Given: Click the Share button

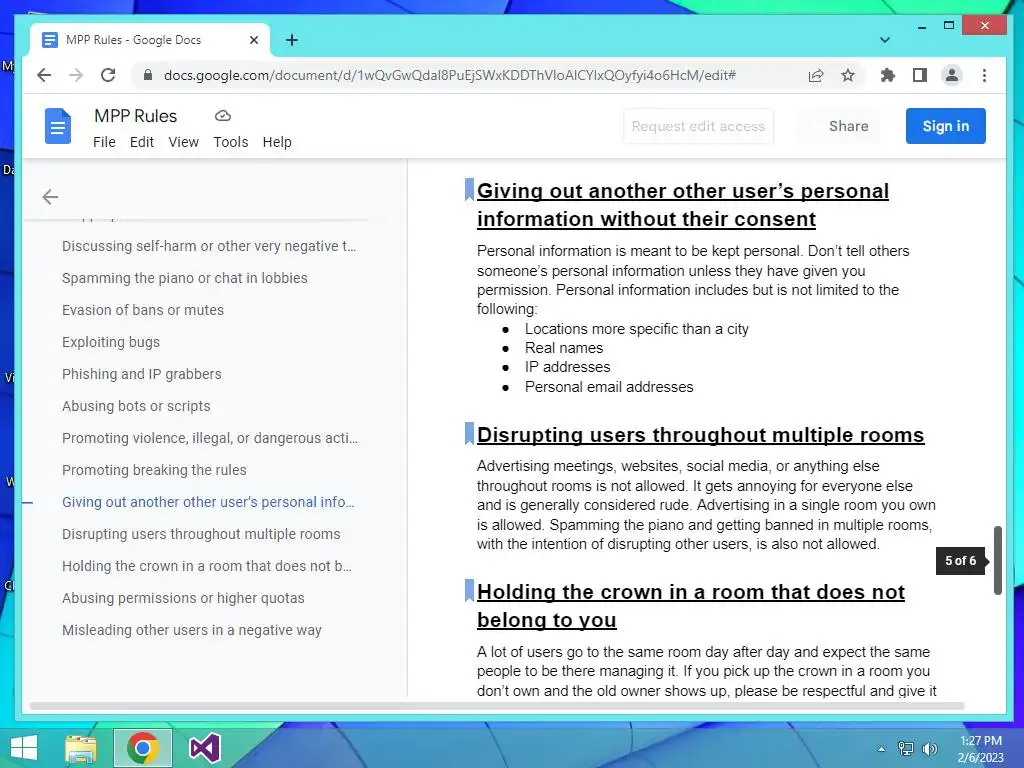Looking at the screenshot, I should click(848, 126).
